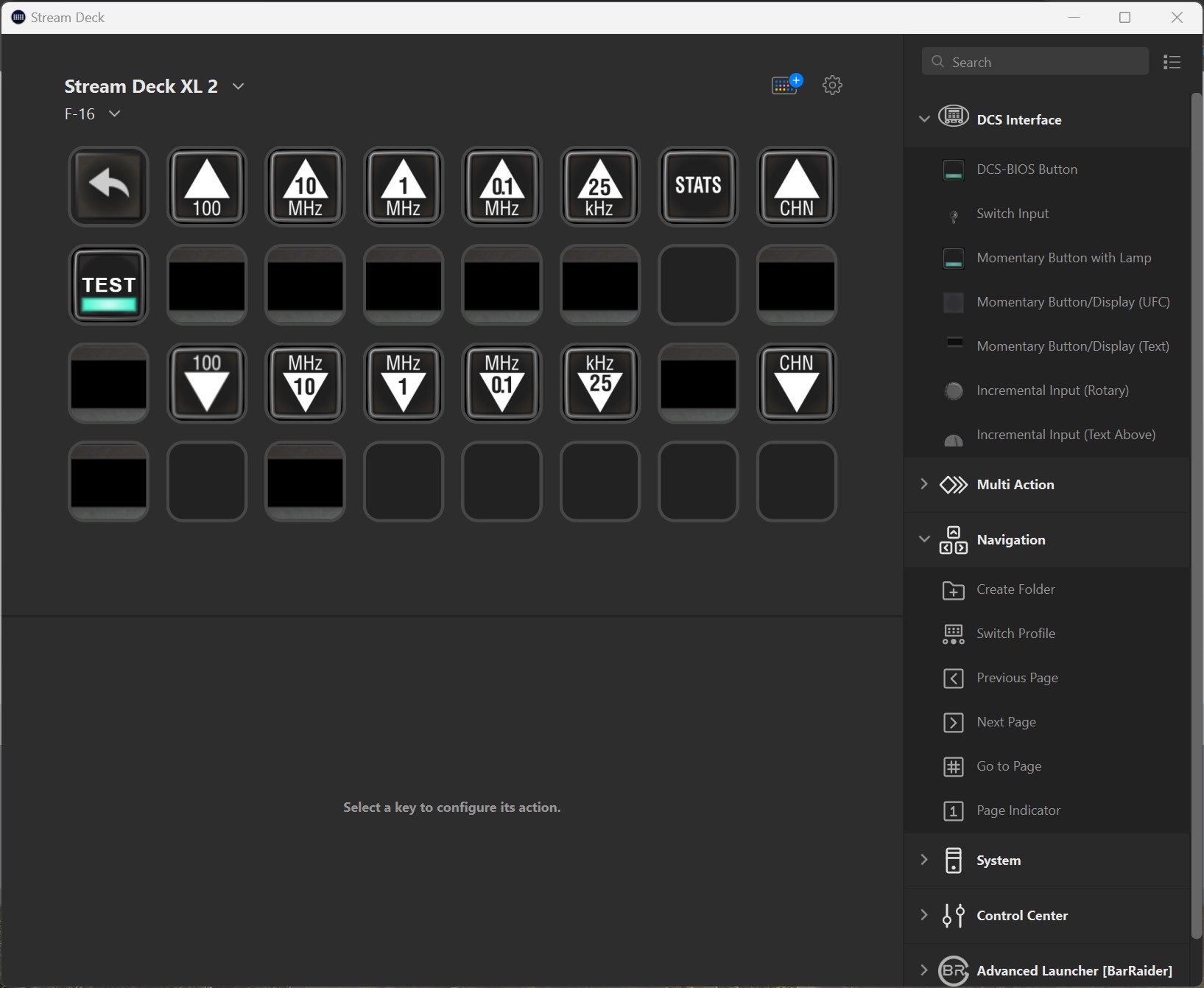Click the 25 kHz down arrow key
Screen dimensions: 1204x988
pos(599,383)
